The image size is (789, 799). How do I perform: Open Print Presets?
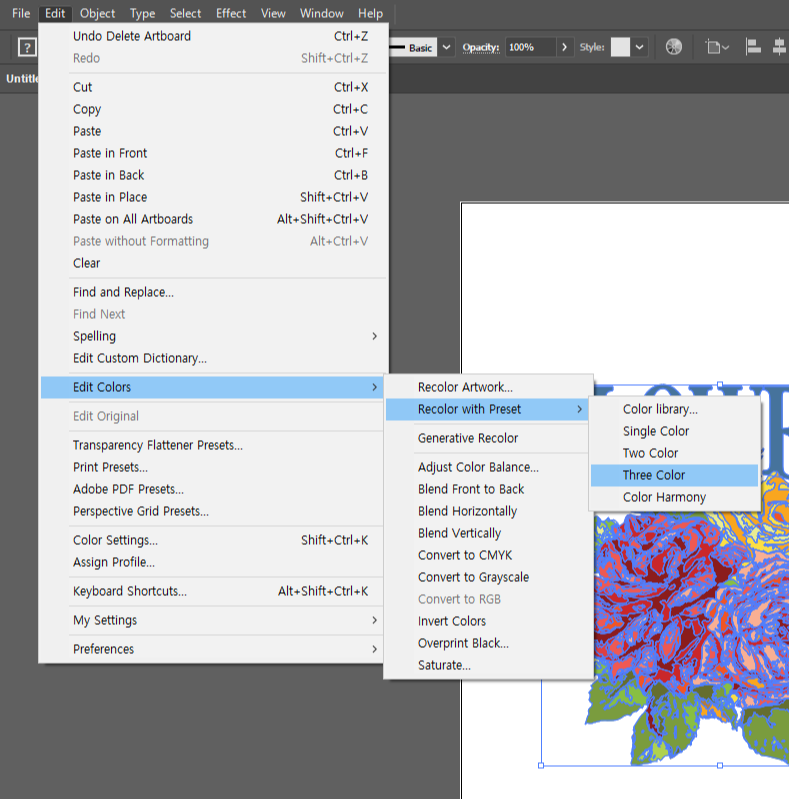pyautogui.click(x=212, y=467)
